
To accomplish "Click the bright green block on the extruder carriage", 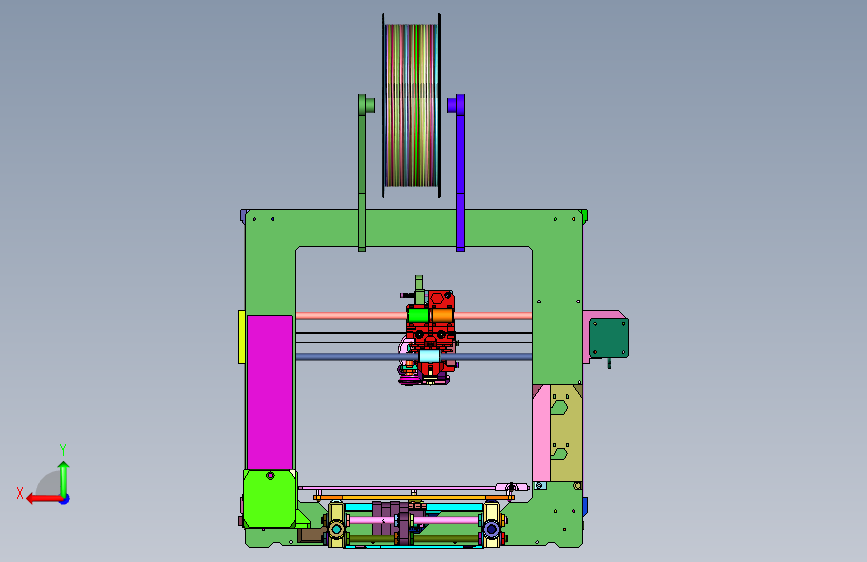I will (x=418, y=315).
